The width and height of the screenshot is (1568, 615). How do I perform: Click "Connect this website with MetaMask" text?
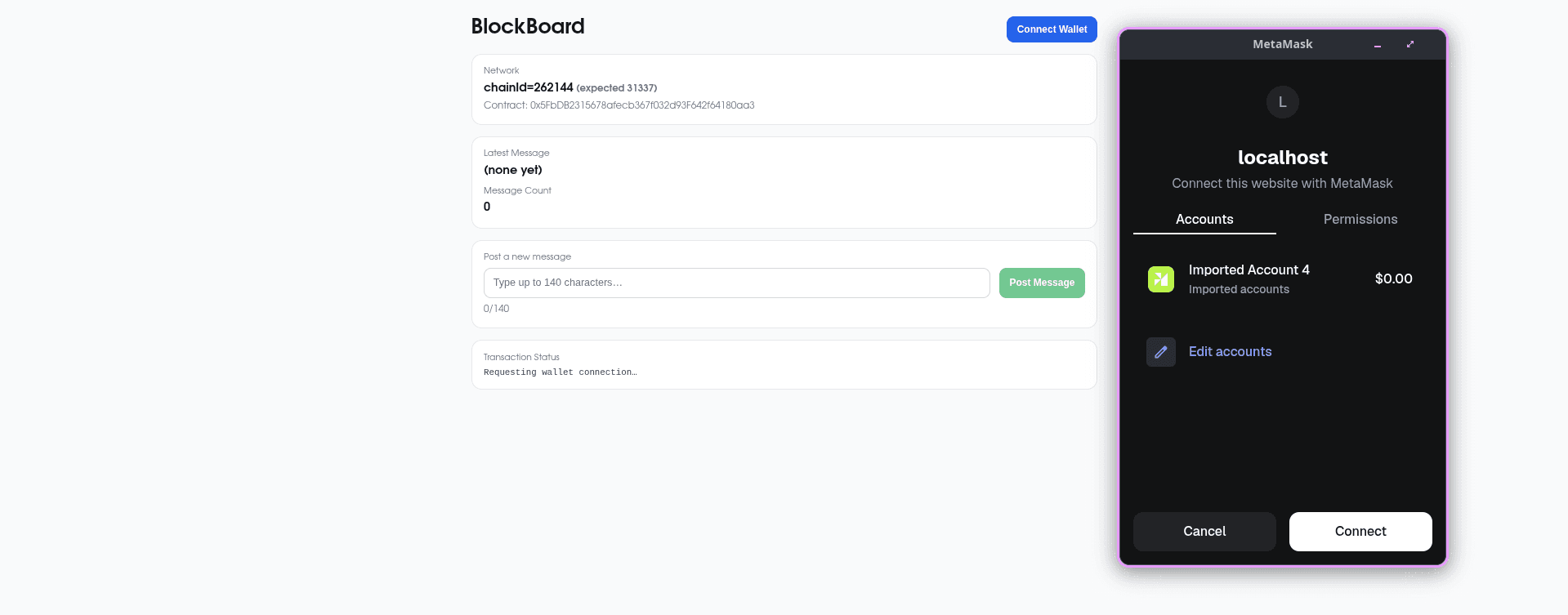coord(1282,184)
